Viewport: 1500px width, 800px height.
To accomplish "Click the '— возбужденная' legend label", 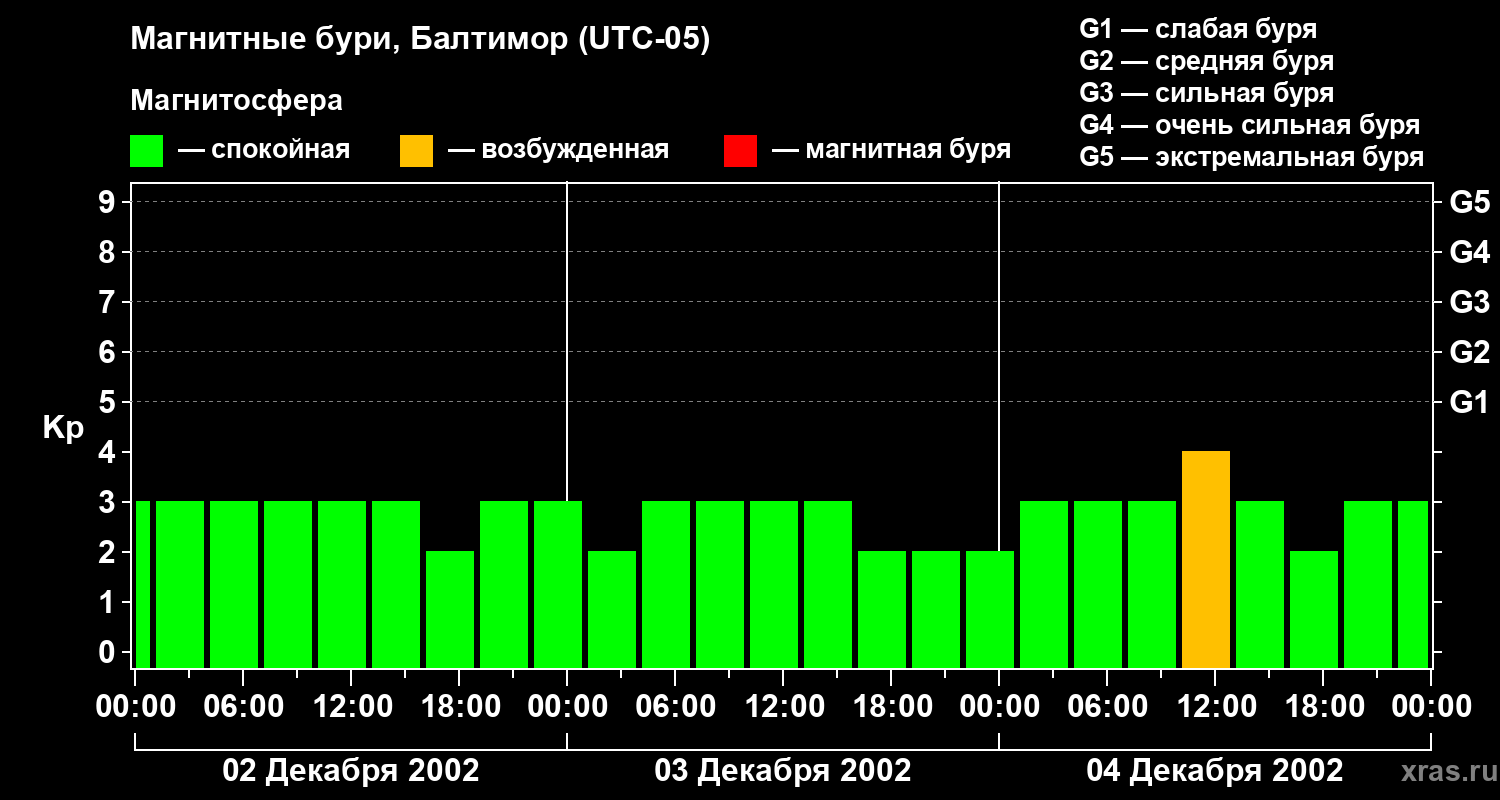I will tap(558, 150).
